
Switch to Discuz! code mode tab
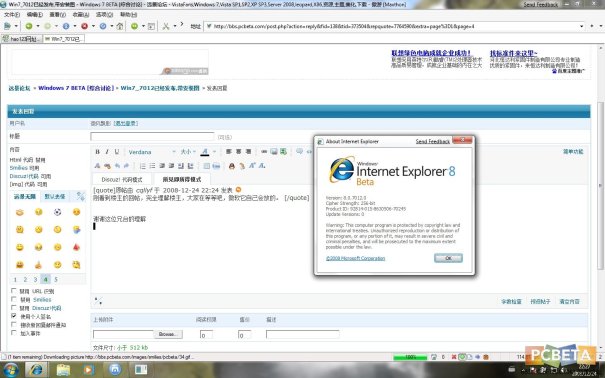(122, 179)
